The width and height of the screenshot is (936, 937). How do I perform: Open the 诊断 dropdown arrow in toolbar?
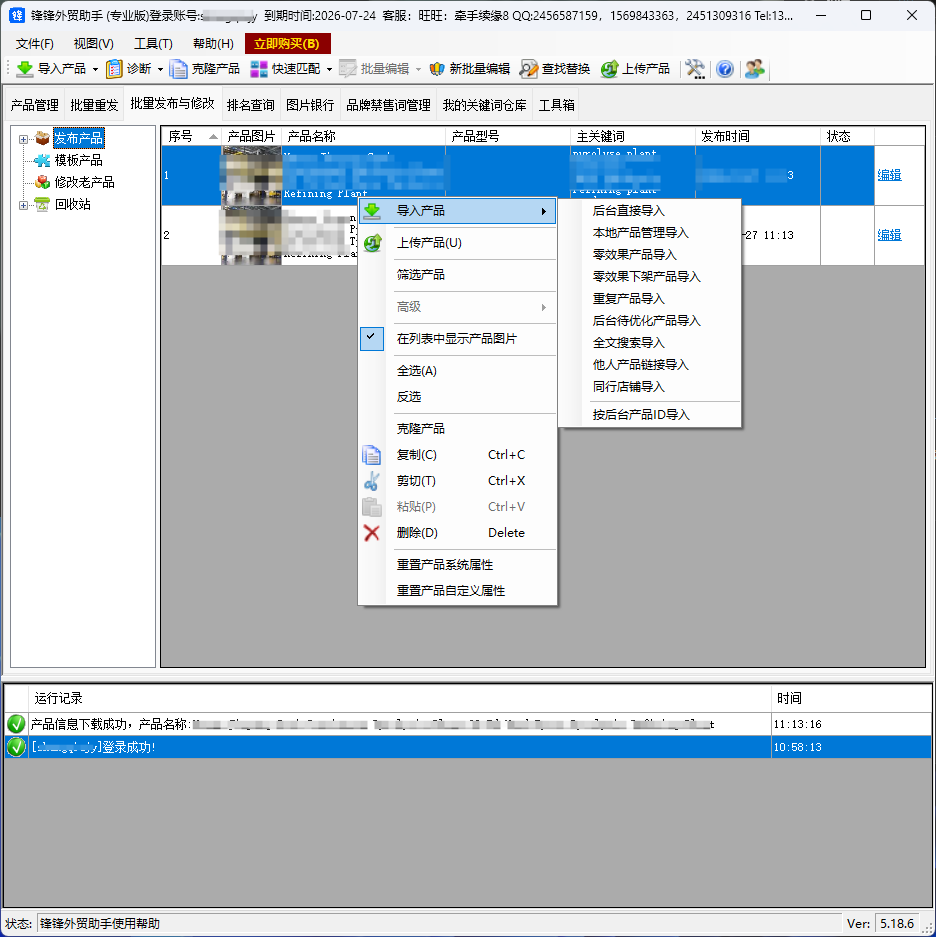click(160, 69)
